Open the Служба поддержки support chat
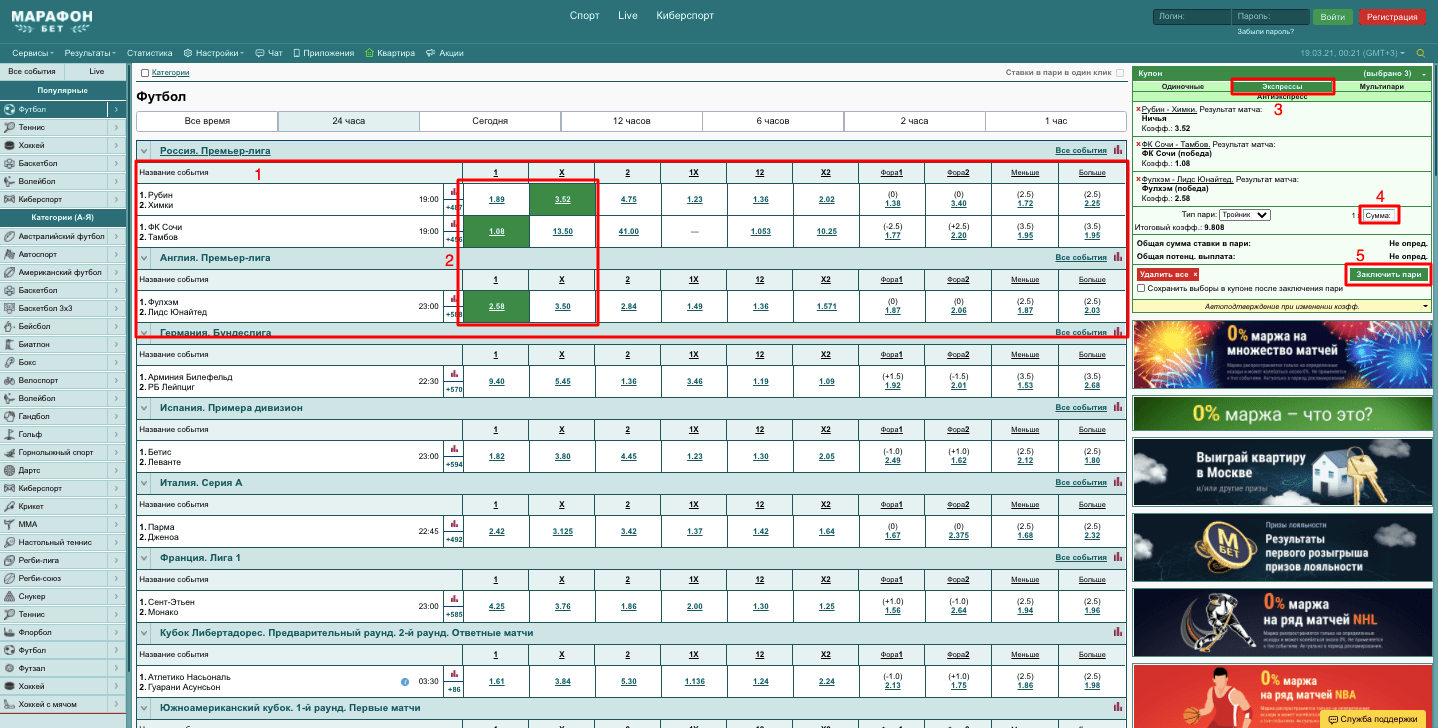The width and height of the screenshot is (1438, 728). pyautogui.click(x=1372, y=719)
